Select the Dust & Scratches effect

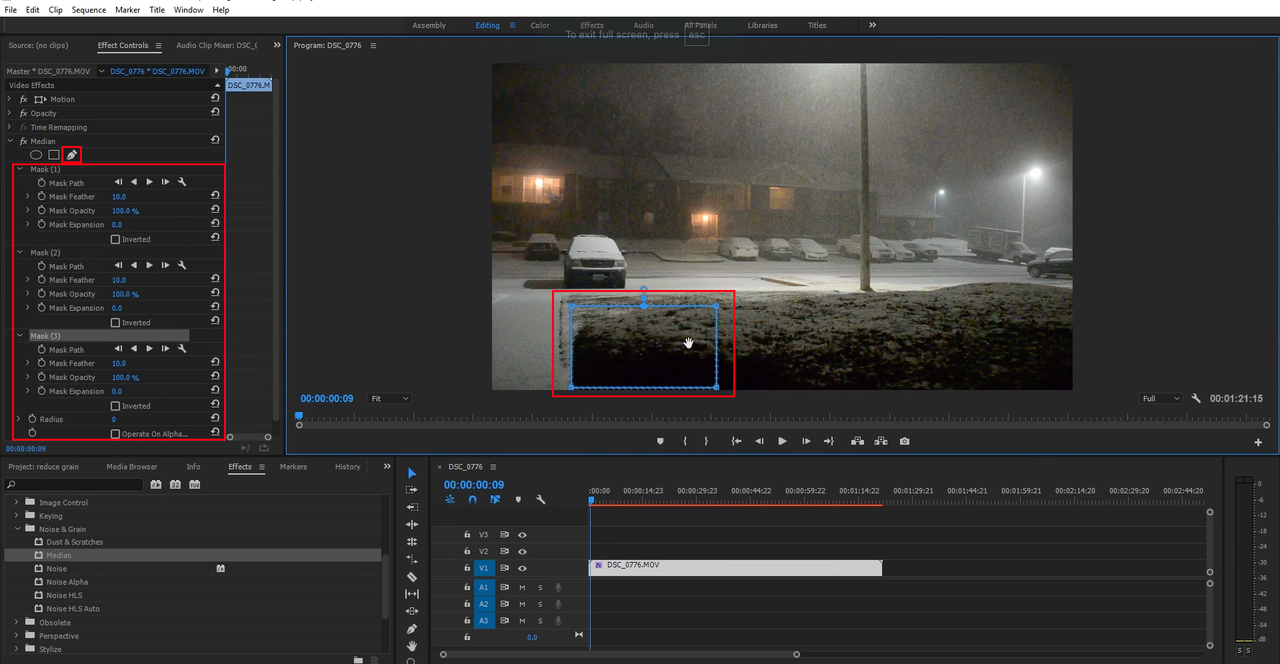[x=75, y=542]
